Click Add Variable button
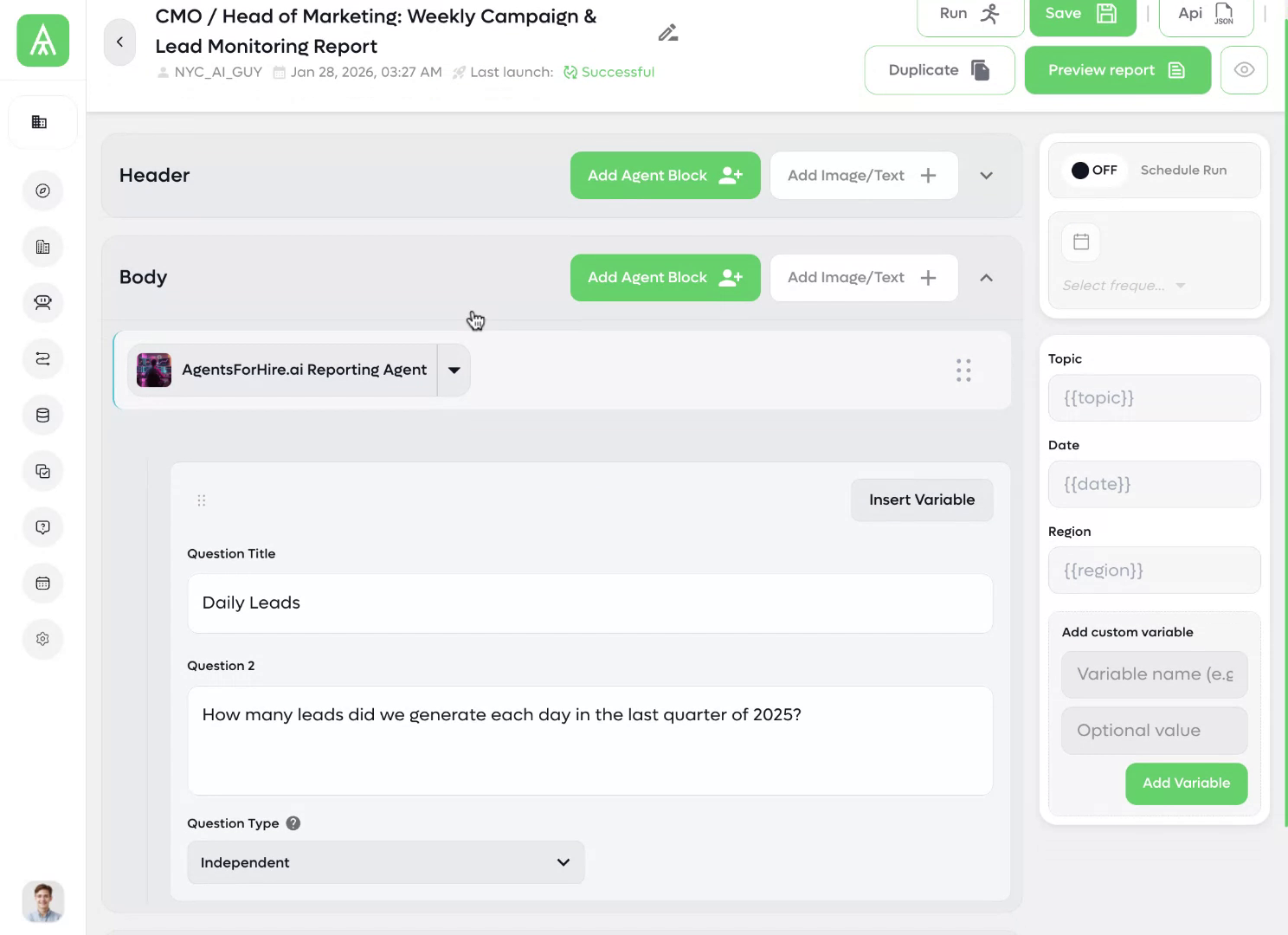This screenshot has width=1288, height=935. pos(1186,783)
